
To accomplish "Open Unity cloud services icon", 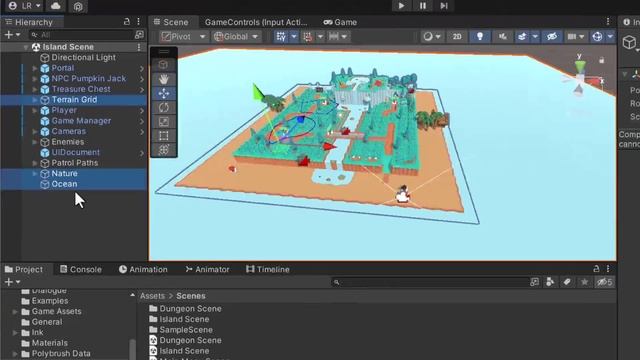I will pos(56,6).
